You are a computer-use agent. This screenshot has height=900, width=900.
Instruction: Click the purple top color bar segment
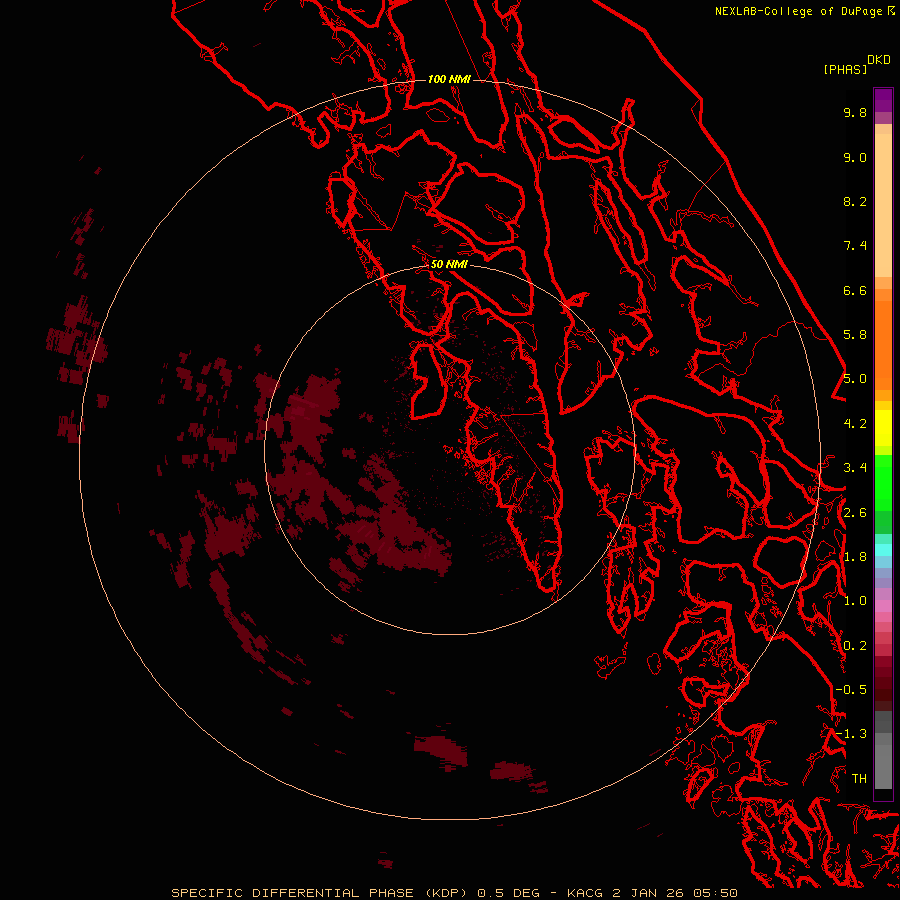click(883, 100)
